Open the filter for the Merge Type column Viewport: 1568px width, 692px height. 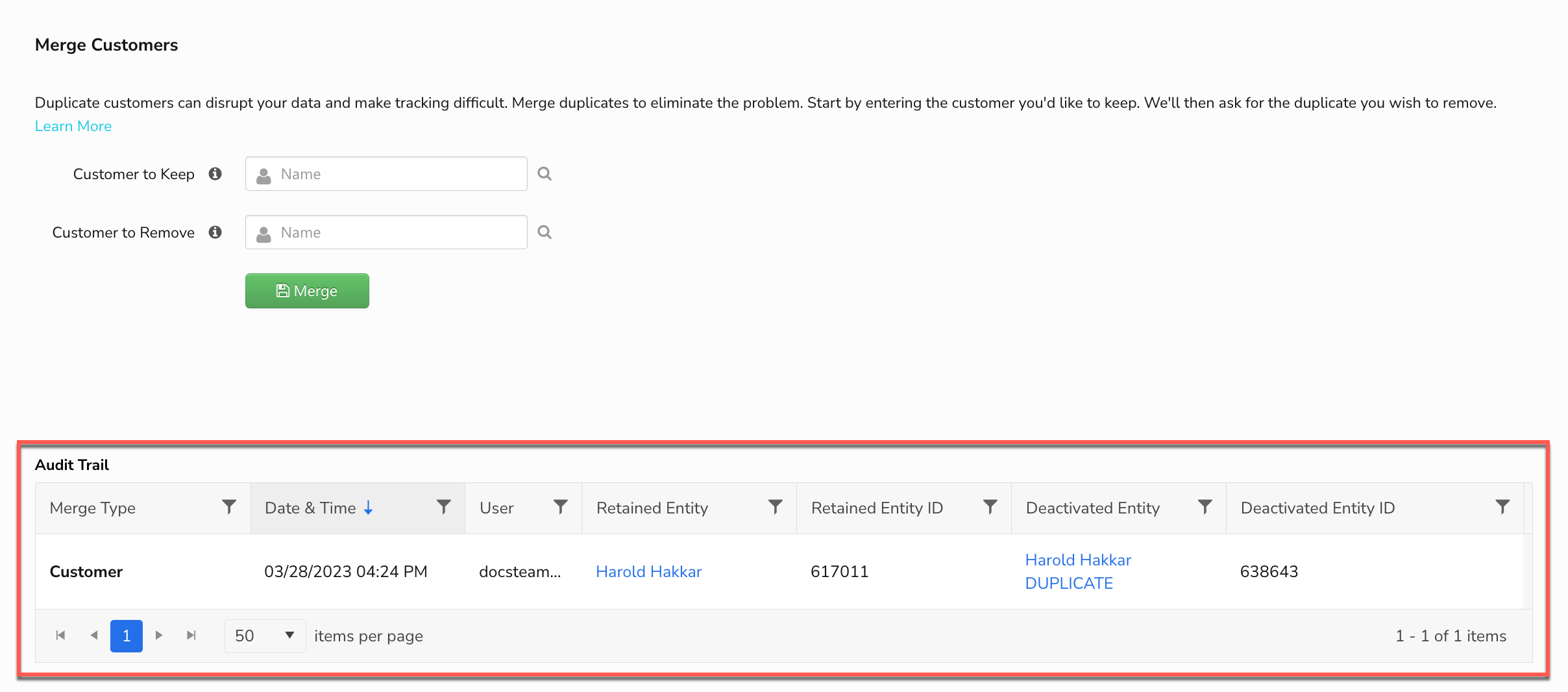[x=228, y=507]
